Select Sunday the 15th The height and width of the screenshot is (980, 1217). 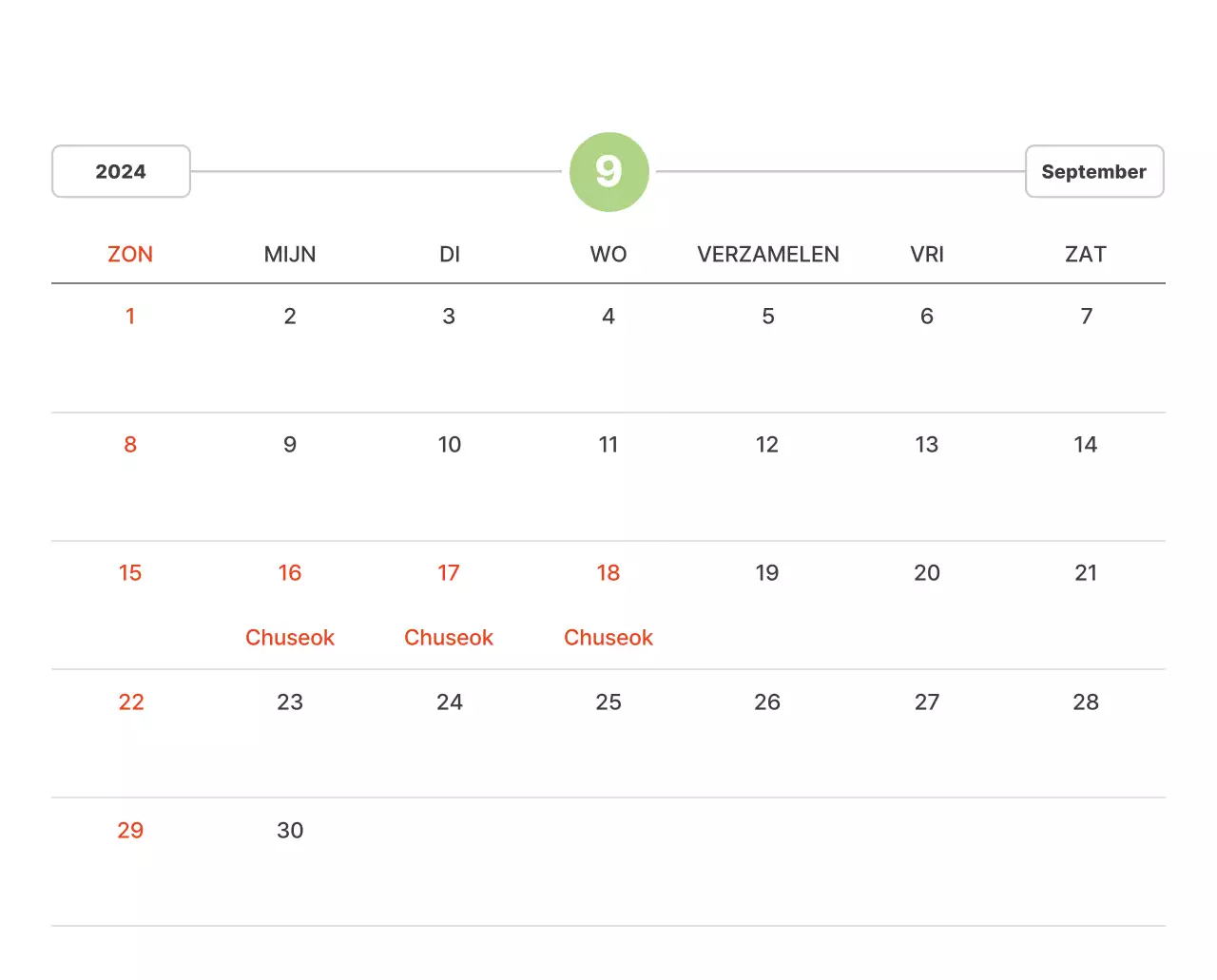click(x=130, y=573)
